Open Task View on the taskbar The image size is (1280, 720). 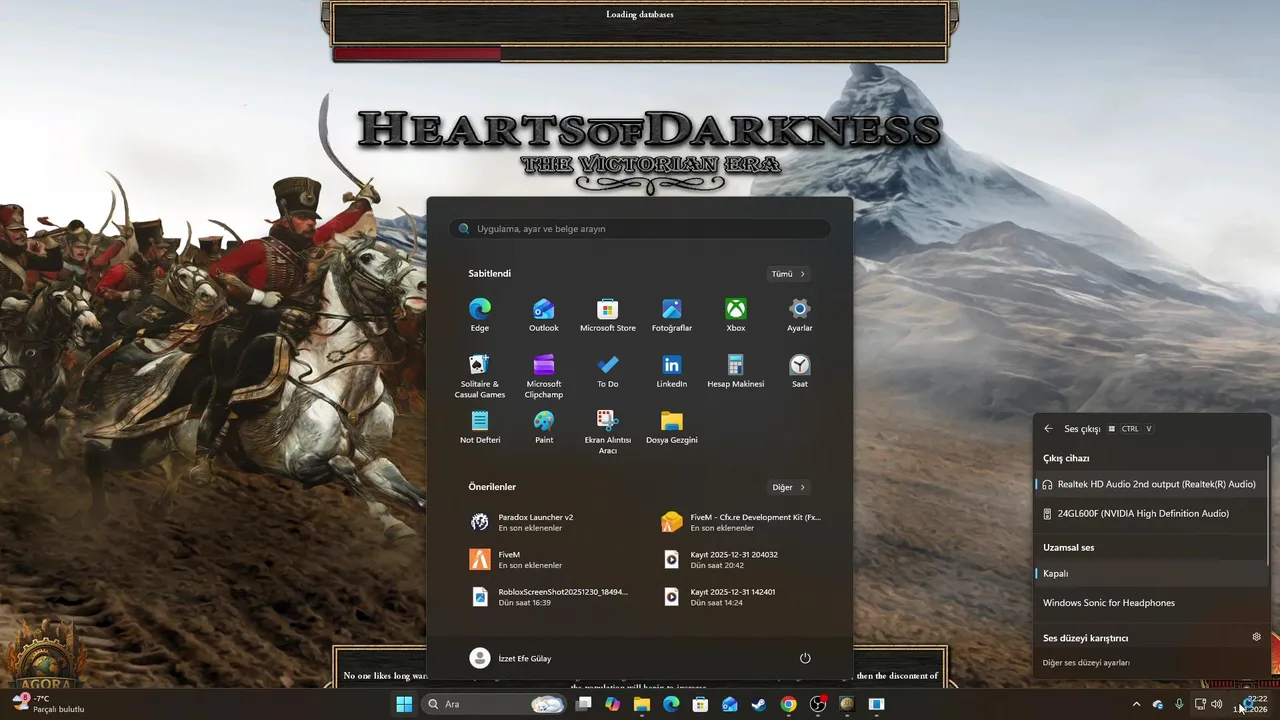(x=584, y=704)
